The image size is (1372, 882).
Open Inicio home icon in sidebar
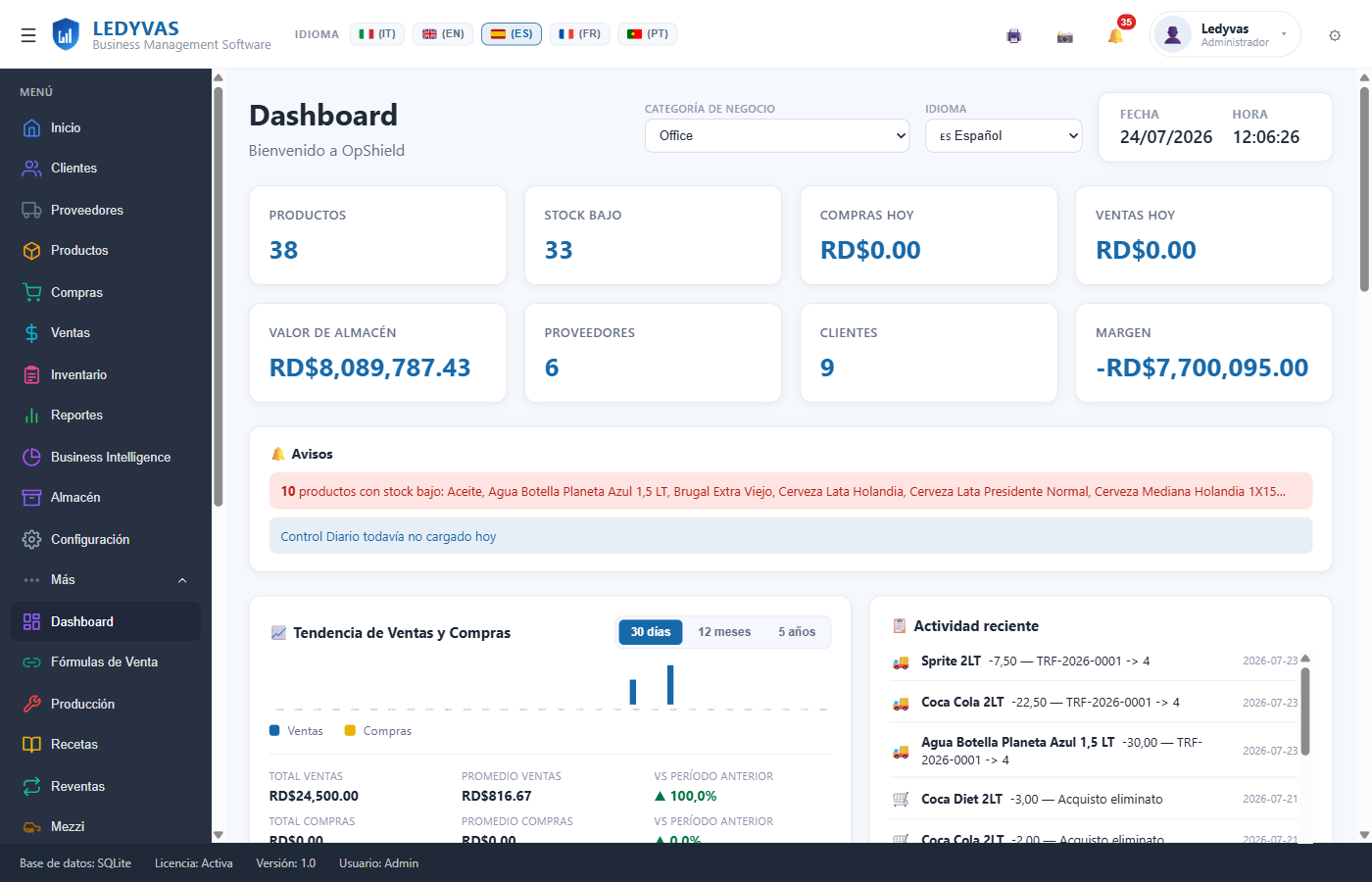tap(31, 127)
